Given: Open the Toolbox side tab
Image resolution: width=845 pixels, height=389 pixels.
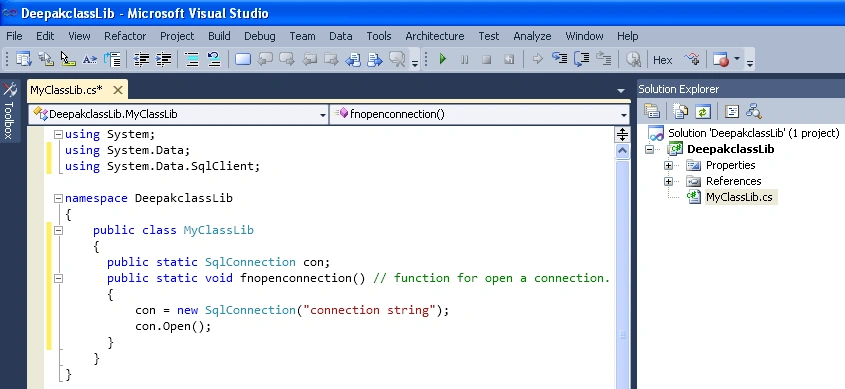Looking at the screenshot, I should pos(9,112).
